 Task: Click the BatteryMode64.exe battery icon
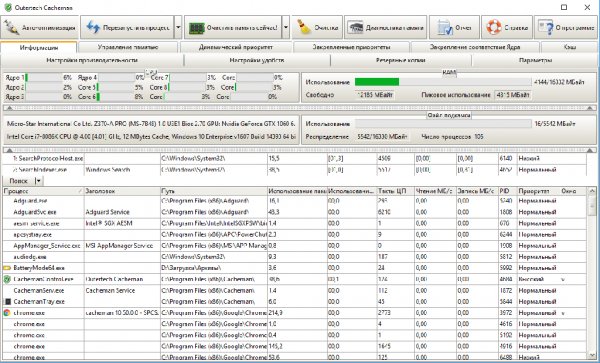(7, 268)
